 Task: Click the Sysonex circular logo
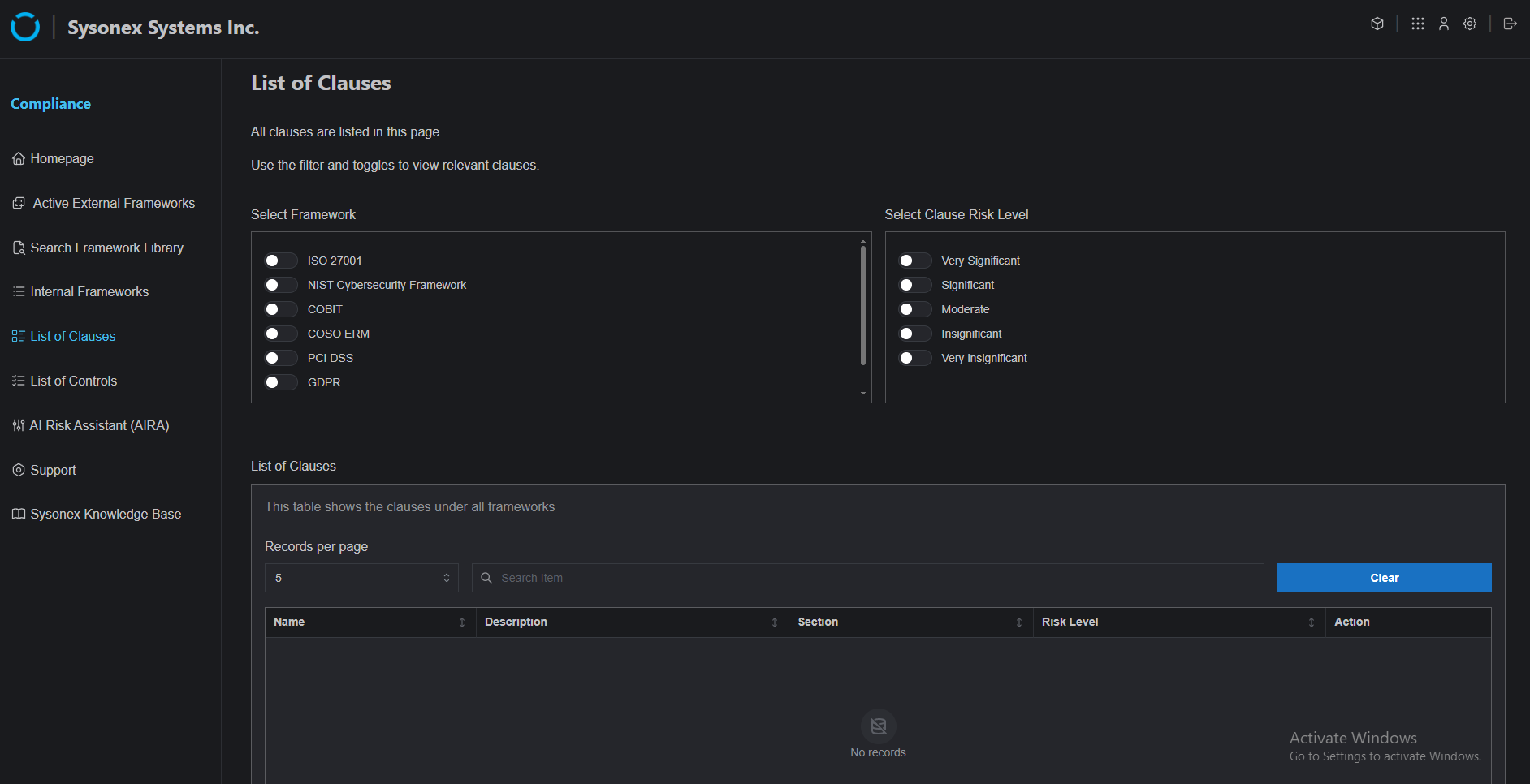pyautogui.click(x=25, y=27)
